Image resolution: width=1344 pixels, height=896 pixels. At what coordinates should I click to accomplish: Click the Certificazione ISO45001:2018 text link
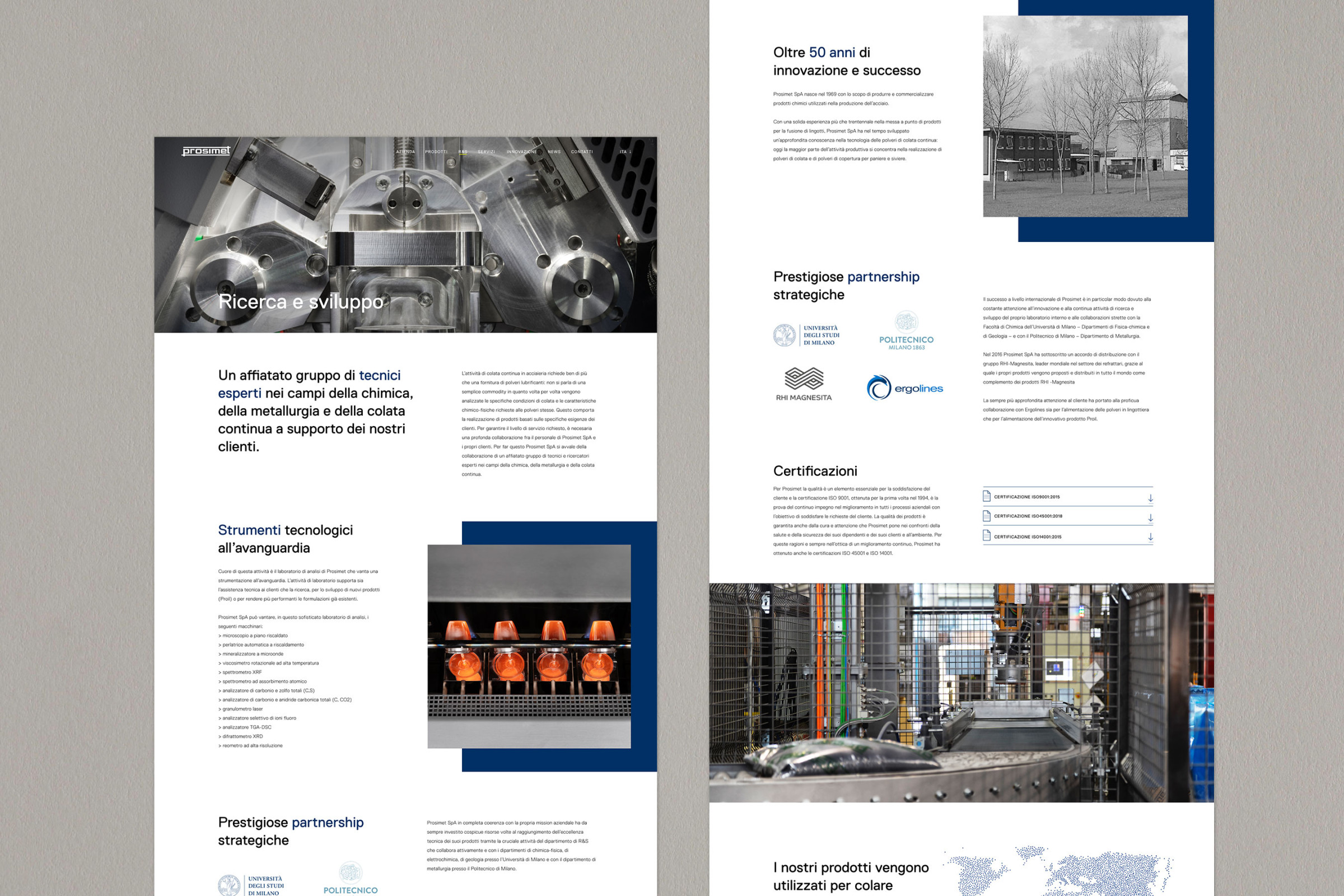click(x=1028, y=516)
